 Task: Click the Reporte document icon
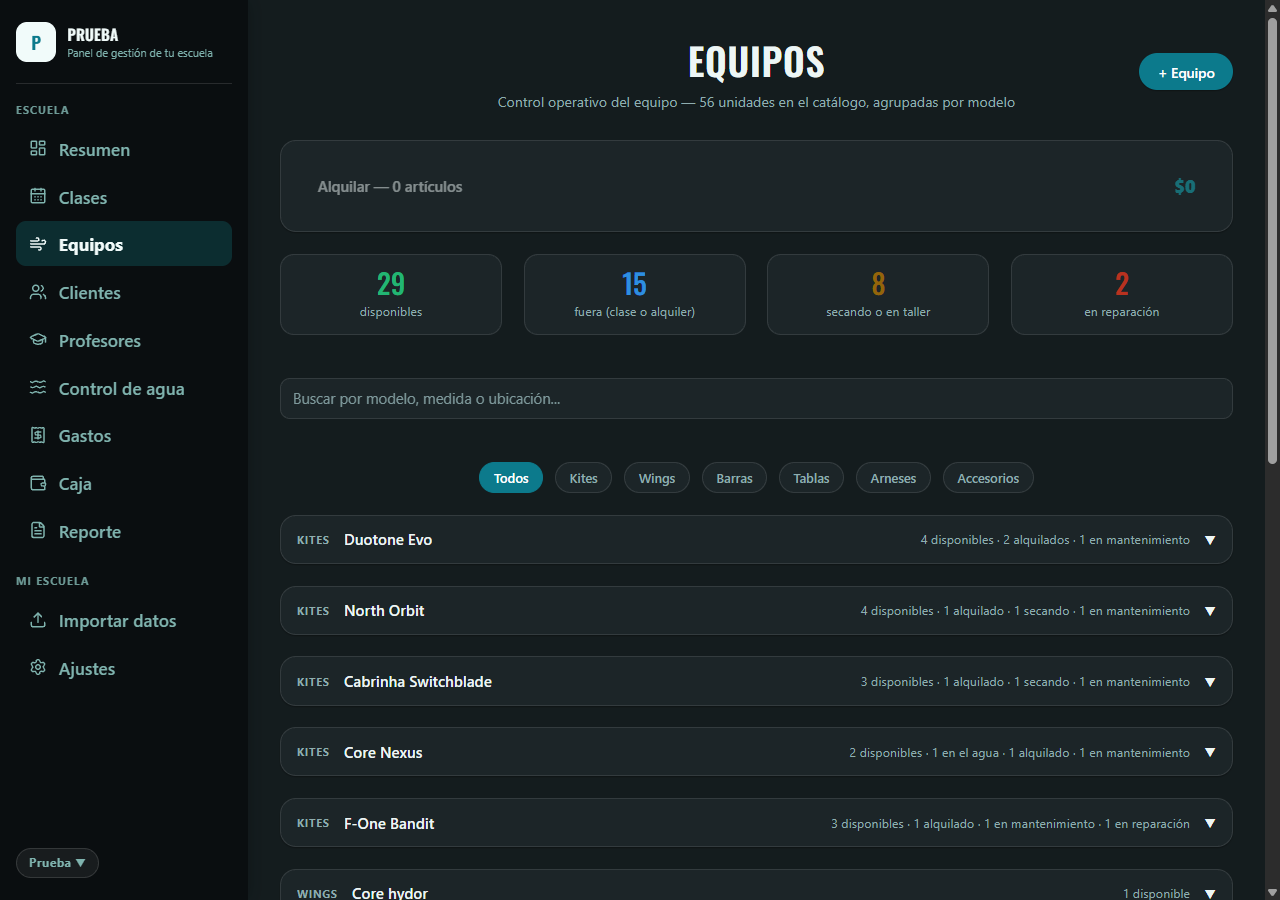38,531
